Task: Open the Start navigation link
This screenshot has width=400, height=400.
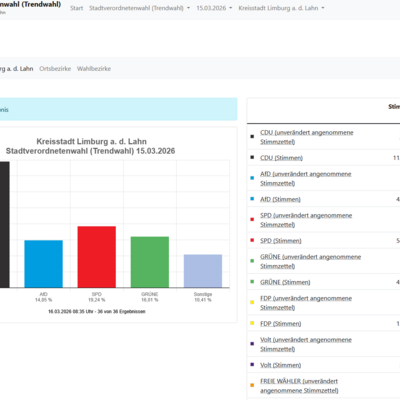Action: pos(76,8)
